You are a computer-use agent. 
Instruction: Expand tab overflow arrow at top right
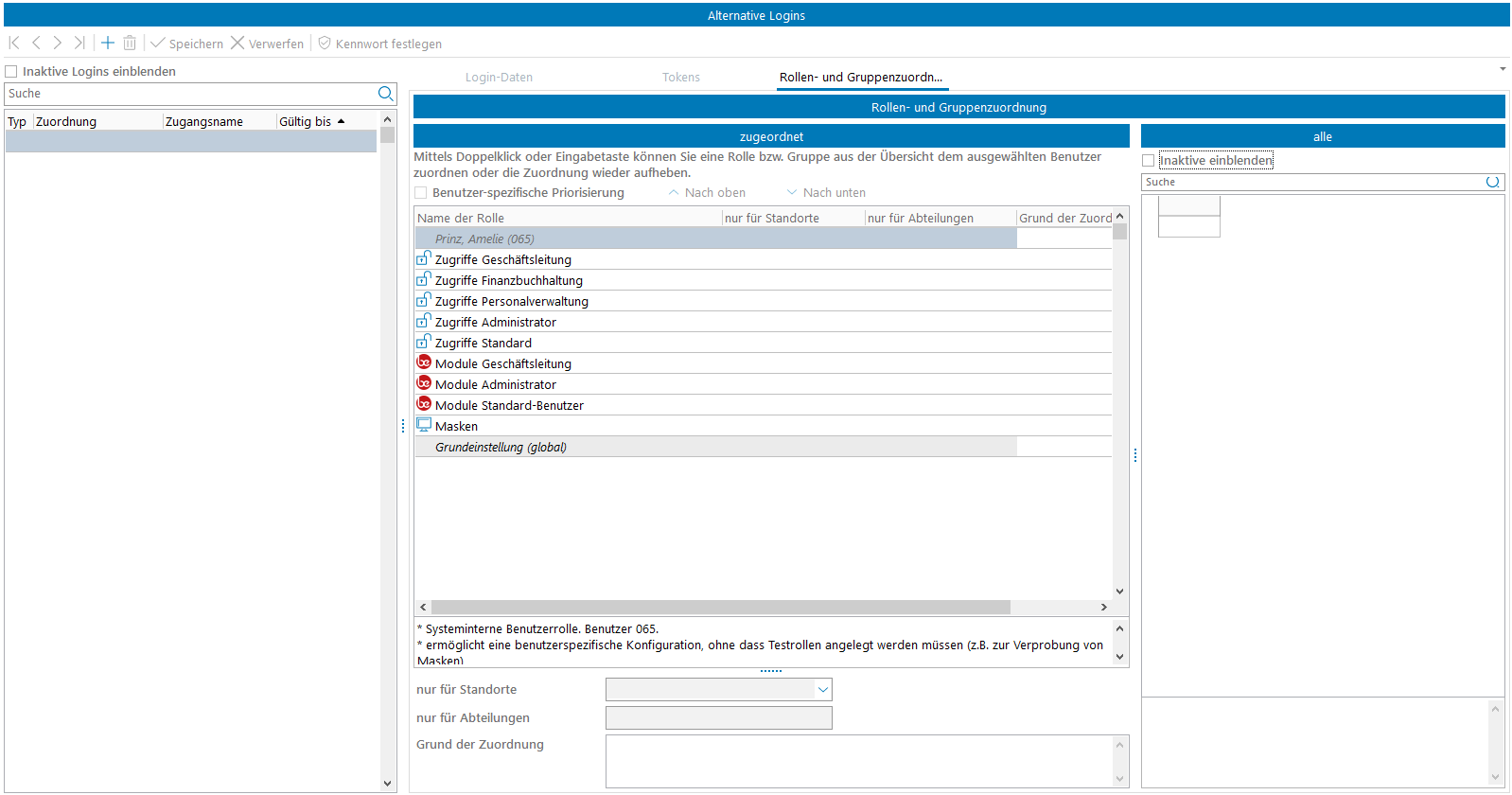pyautogui.click(x=1503, y=69)
